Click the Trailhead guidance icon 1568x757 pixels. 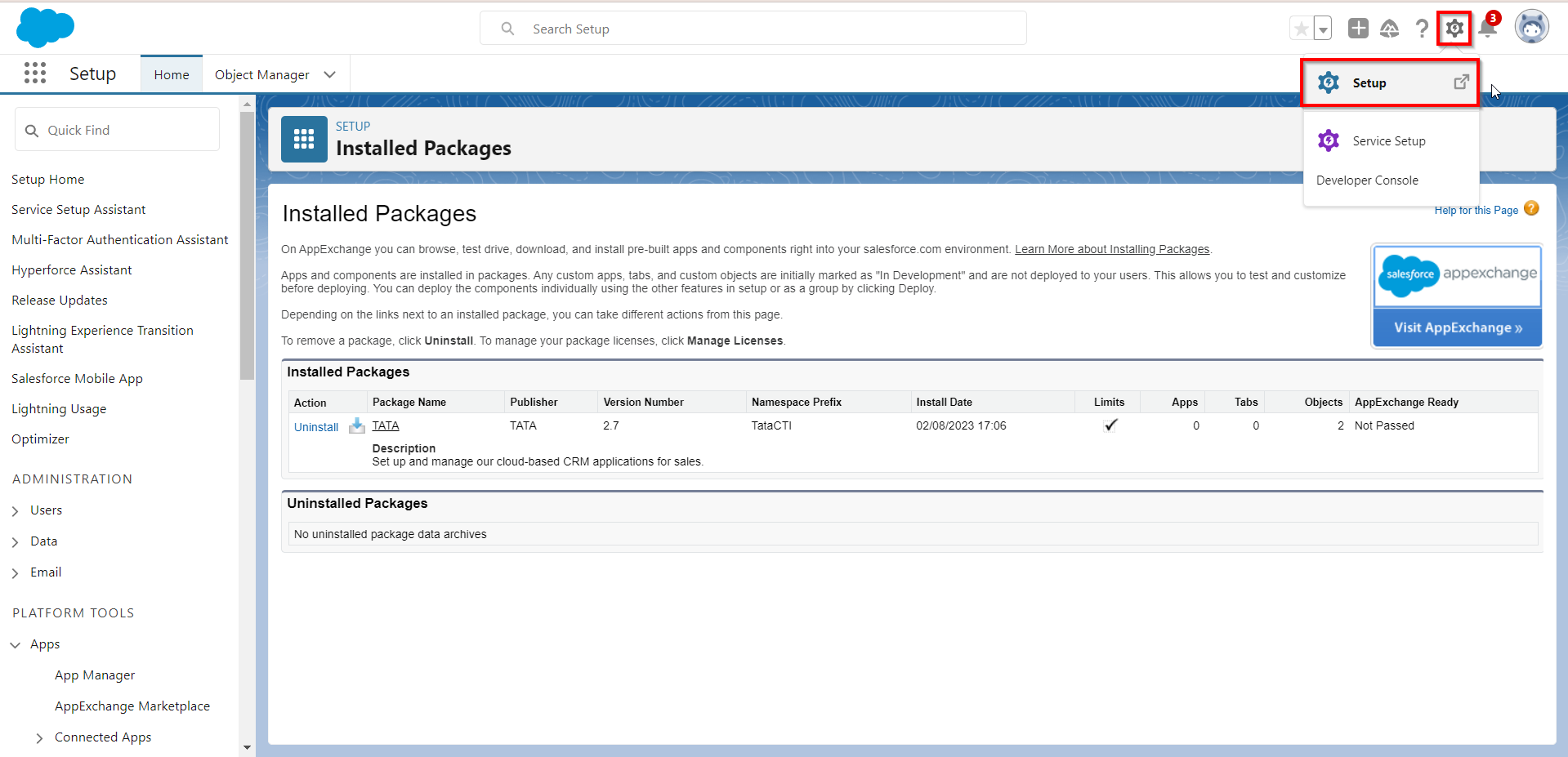click(1389, 29)
